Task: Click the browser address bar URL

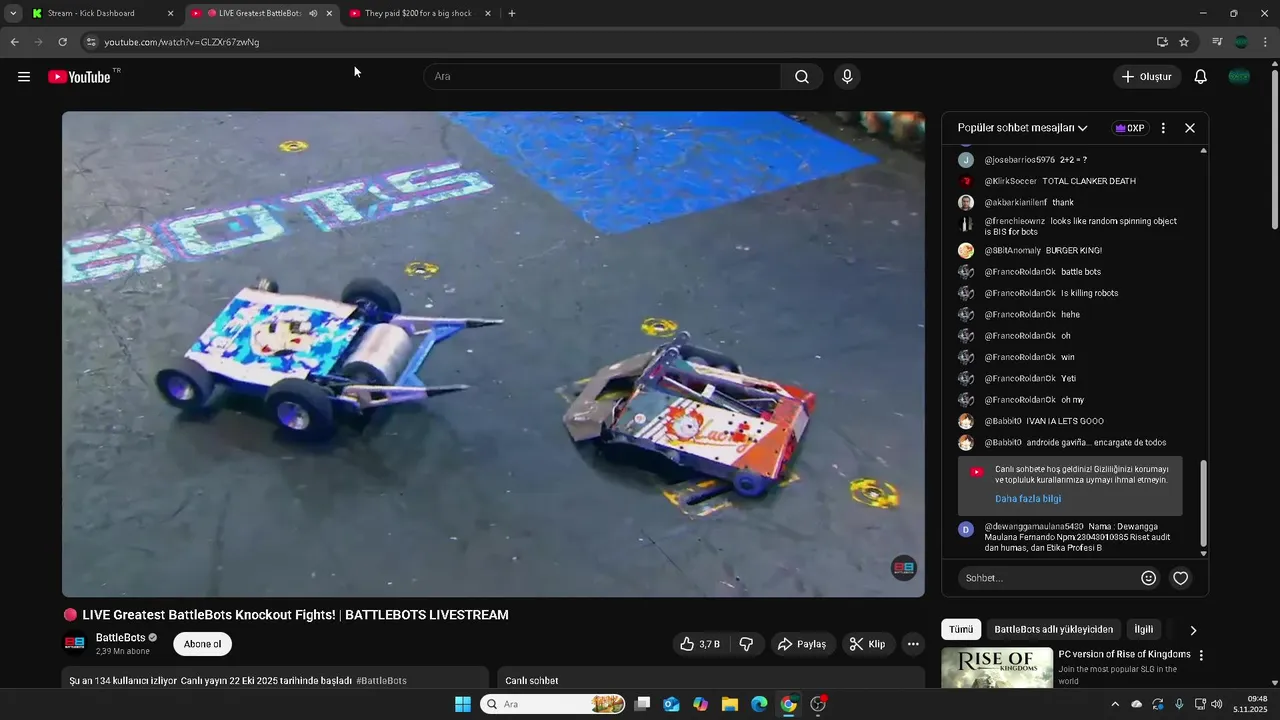Action: click(182, 42)
